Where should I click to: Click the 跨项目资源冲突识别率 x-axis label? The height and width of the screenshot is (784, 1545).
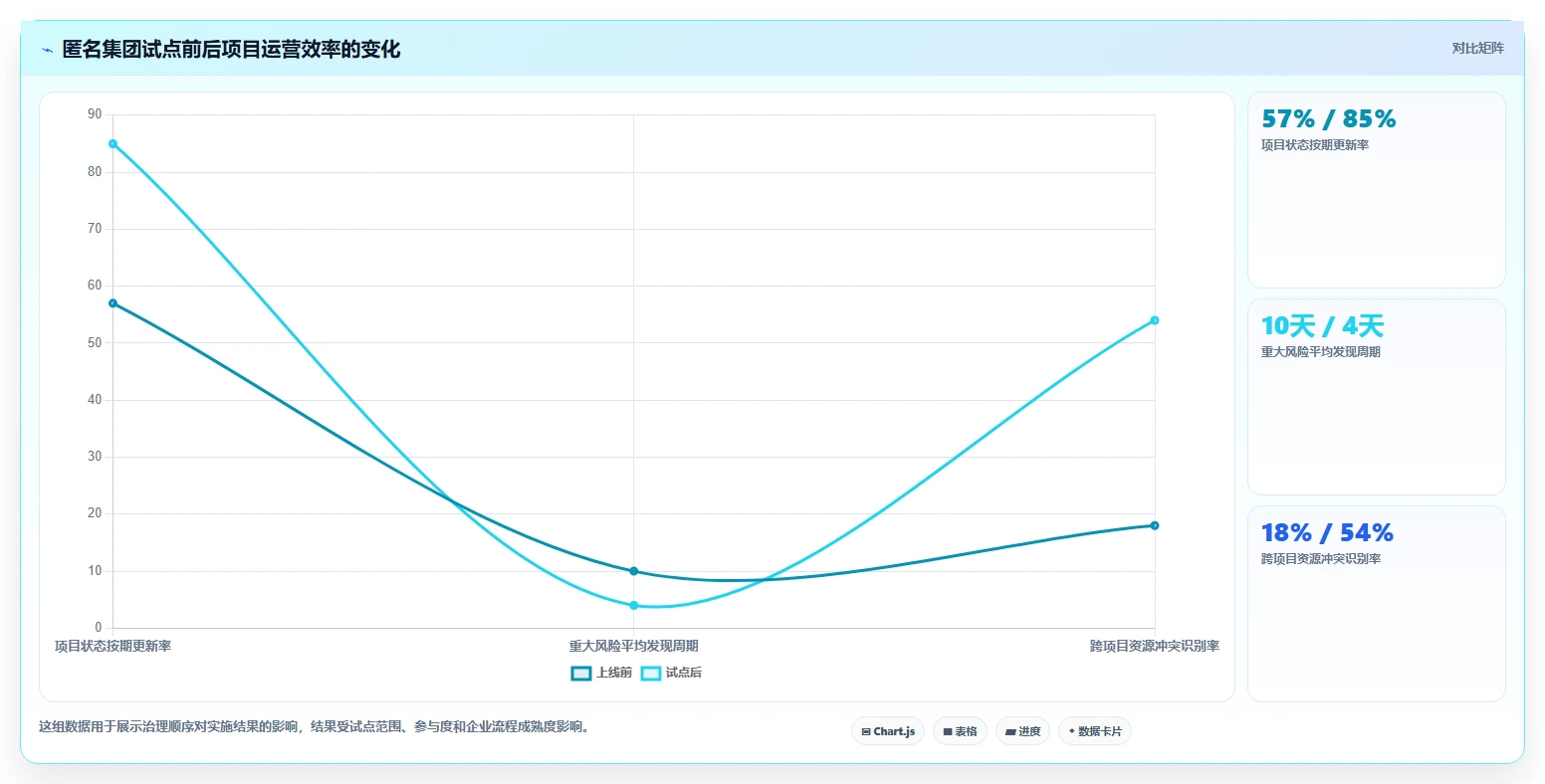click(1155, 647)
